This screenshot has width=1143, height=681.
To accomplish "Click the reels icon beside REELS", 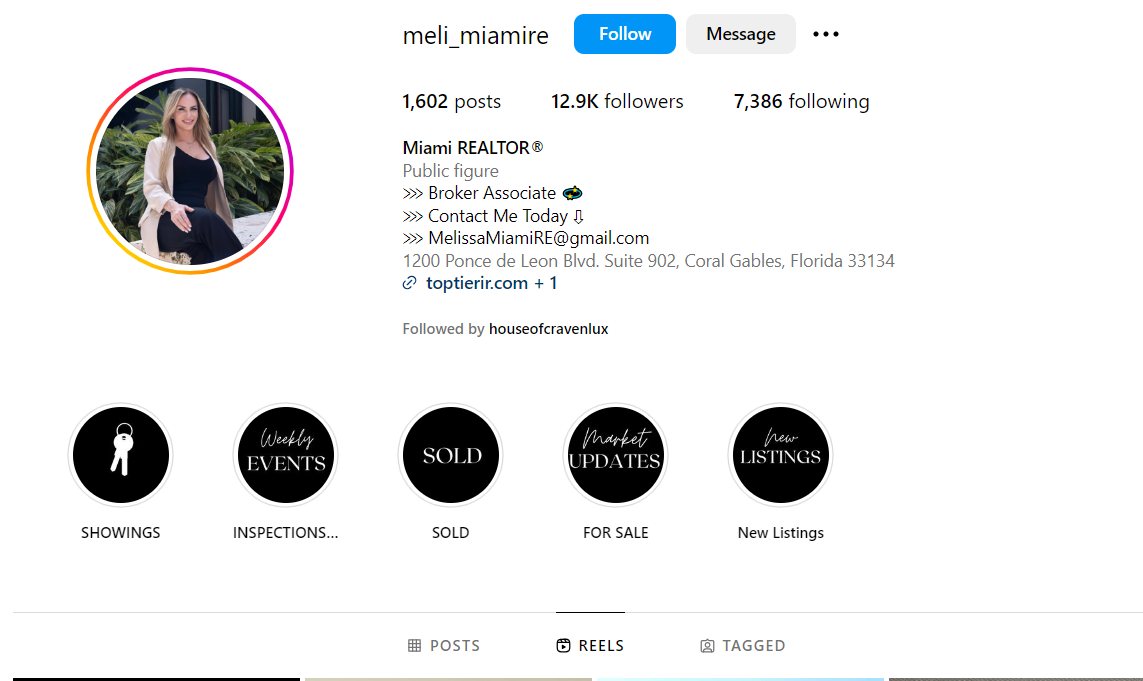I will click(563, 645).
